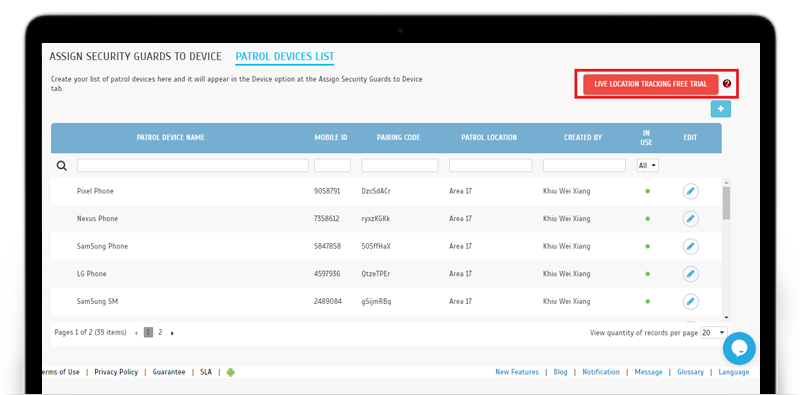Click in-use green dot for SamSung SM
Screen dimensions: 800x395
coord(647,302)
